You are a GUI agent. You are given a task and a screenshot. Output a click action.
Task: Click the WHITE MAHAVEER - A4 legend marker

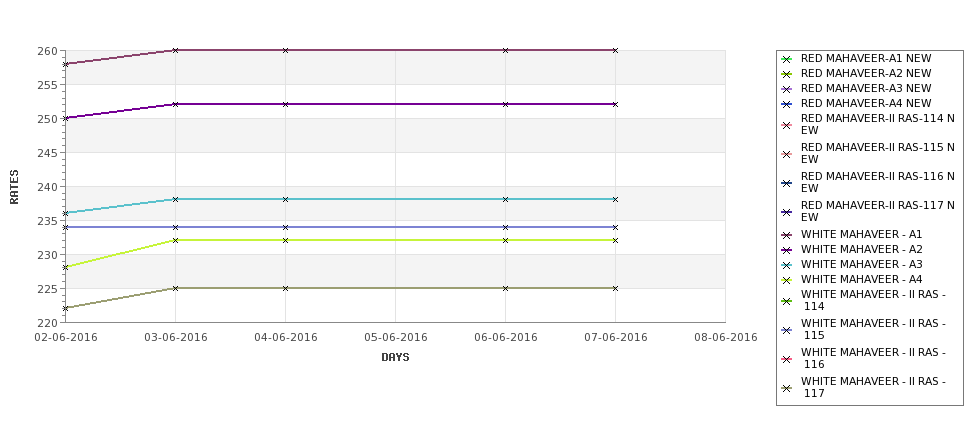(787, 280)
